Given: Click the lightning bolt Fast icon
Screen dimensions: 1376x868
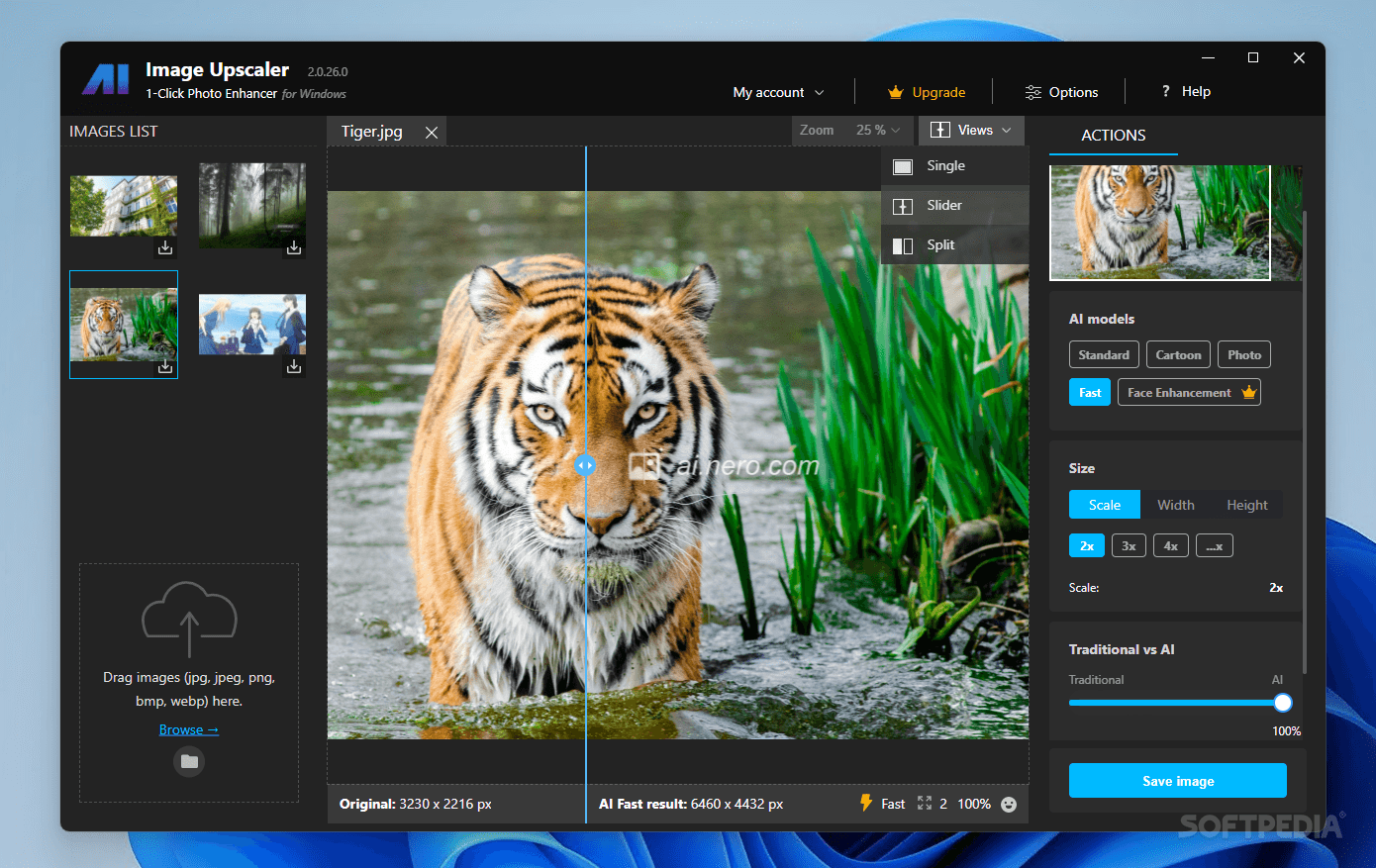Looking at the screenshot, I should tap(866, 803).
